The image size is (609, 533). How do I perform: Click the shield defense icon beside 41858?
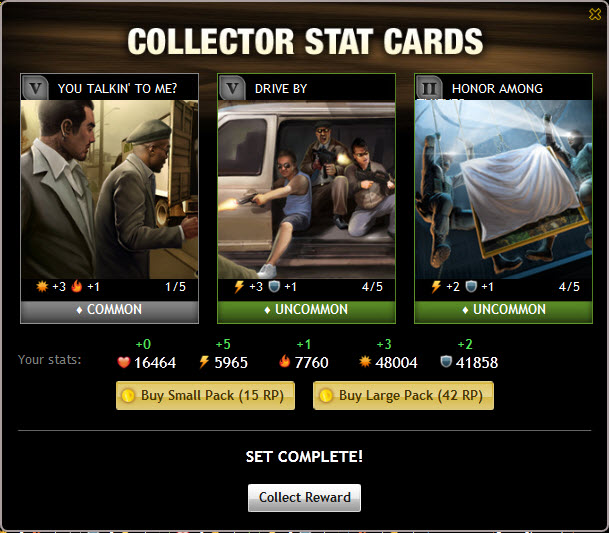tap(446, 362)
